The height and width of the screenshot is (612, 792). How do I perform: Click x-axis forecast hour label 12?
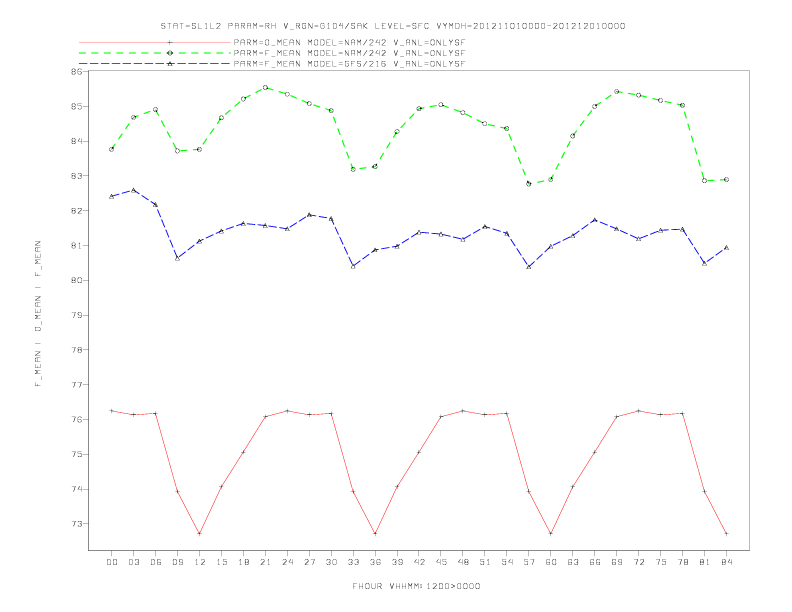pyautogui.click(x=200, y=562)
